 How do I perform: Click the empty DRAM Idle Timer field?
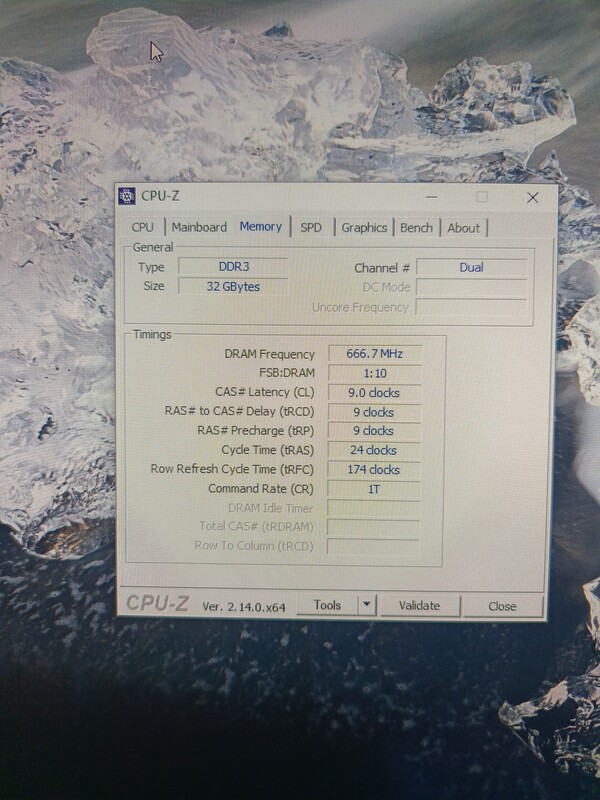[373, 508]
